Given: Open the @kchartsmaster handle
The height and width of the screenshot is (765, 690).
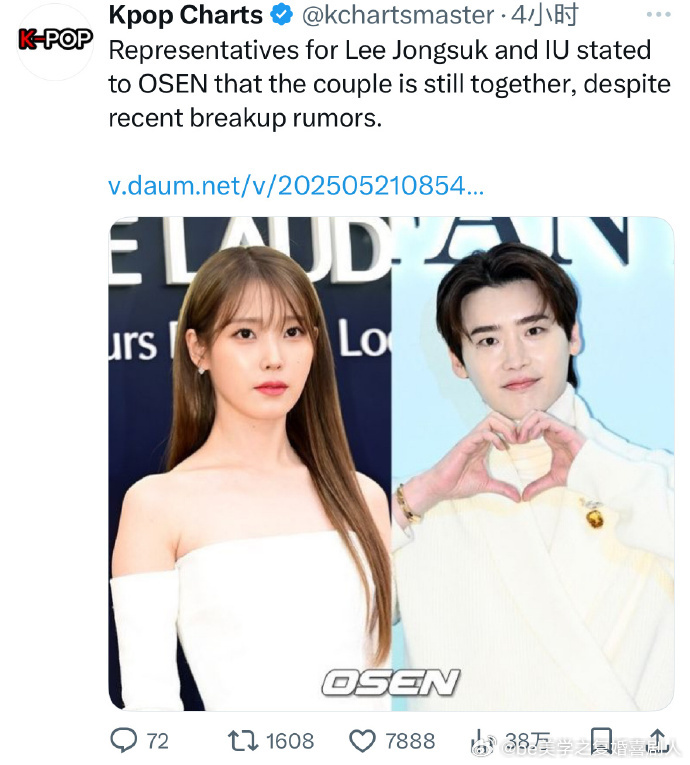Looking at the screenshot, I should point(398,15).
